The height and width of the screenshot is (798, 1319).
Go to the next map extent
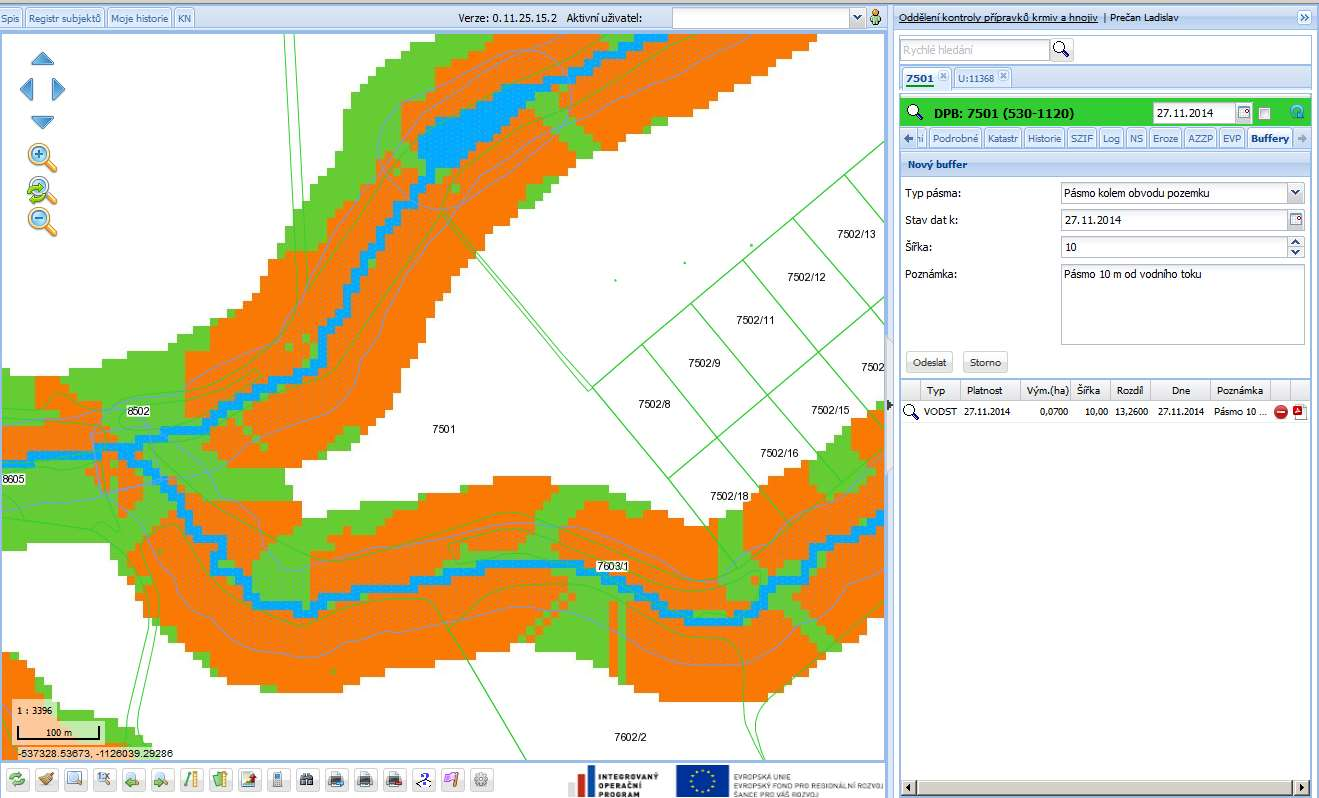coord(162,779)
